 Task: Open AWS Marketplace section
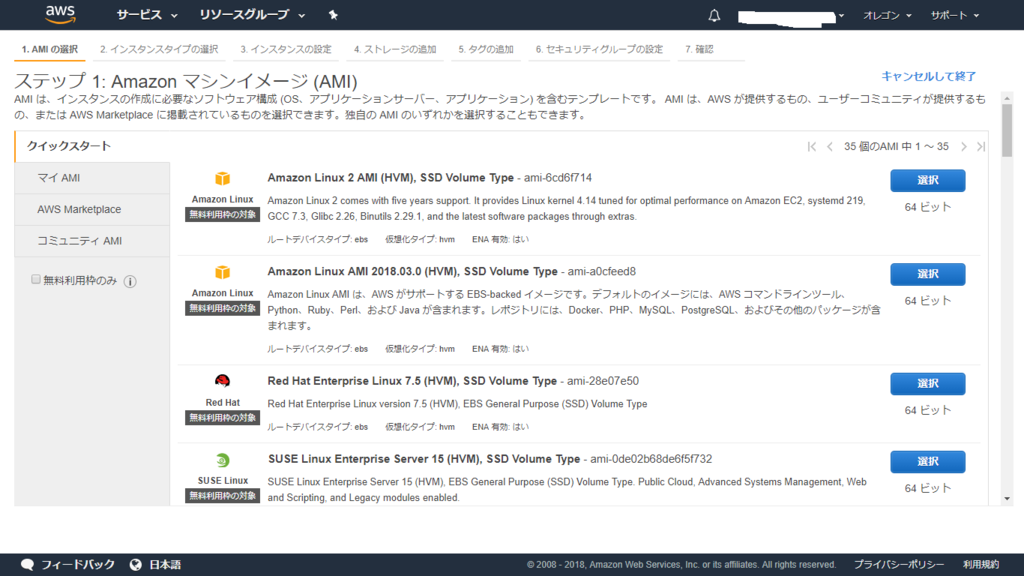click(92, 210)
